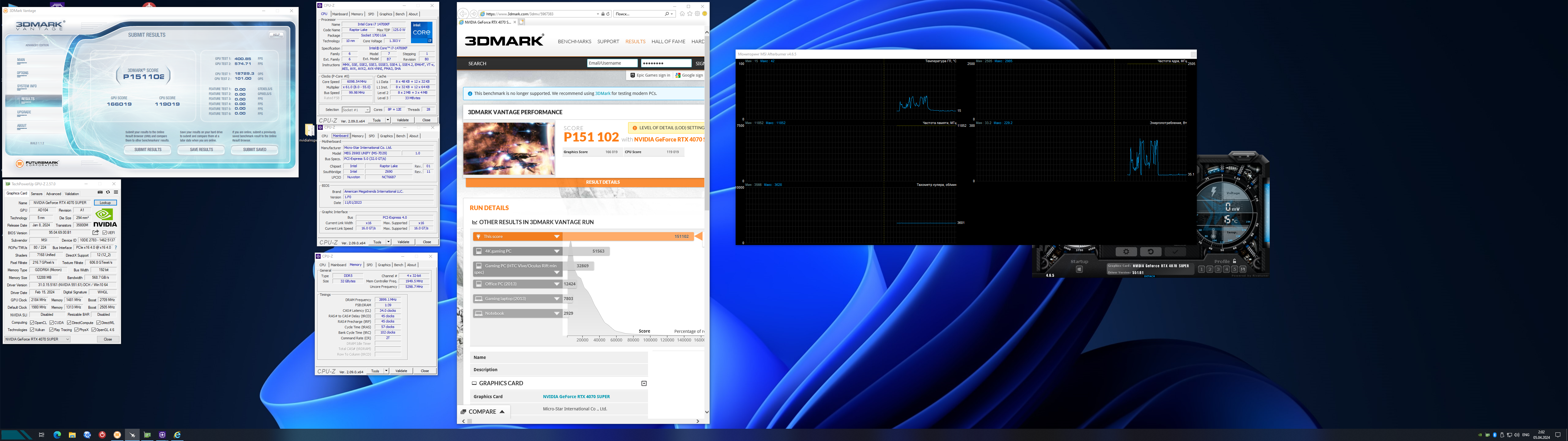1568x441 pixels.
Task: Open GPU-Z hamburger menu
Action: (116, 192)
